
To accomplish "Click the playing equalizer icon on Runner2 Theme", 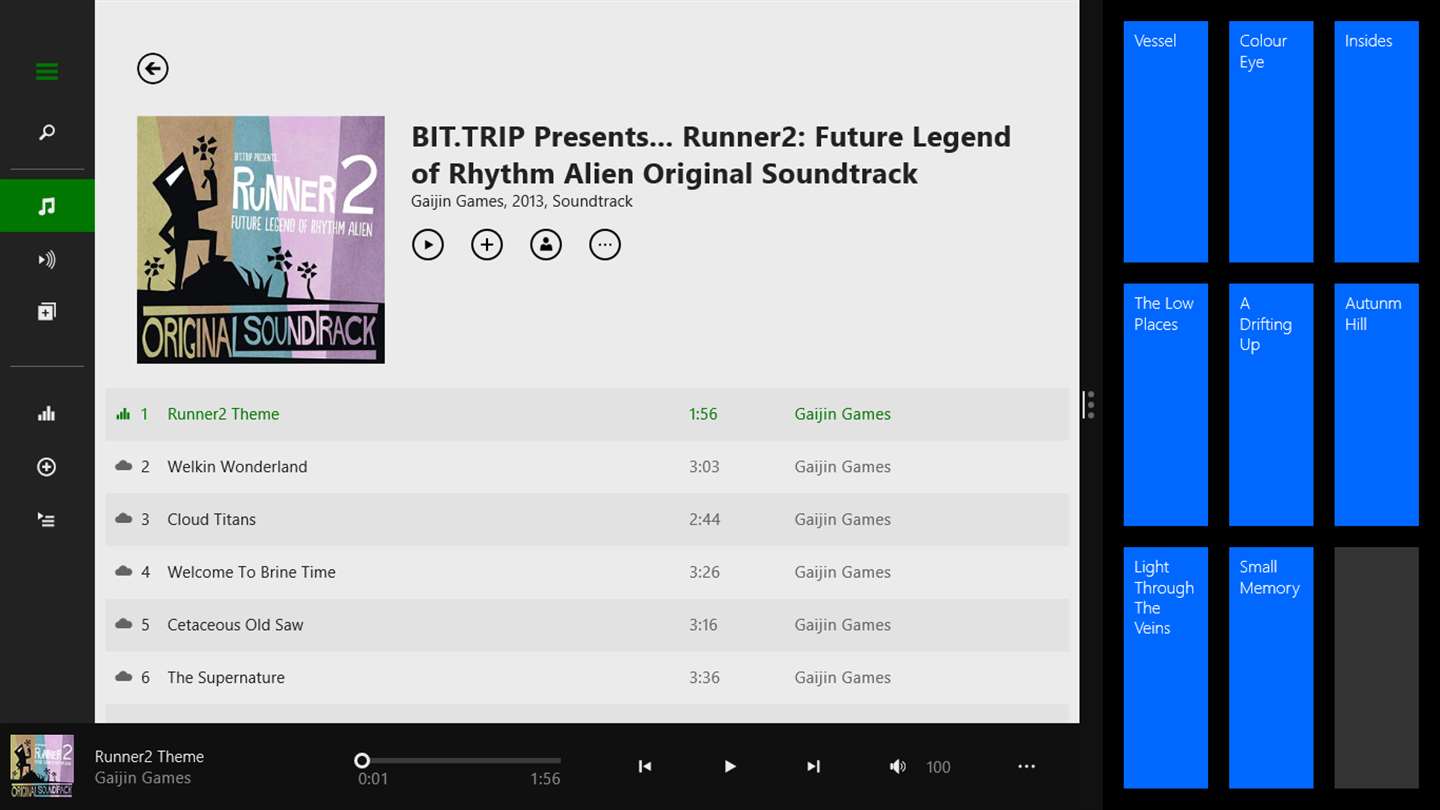I will [x=123, y=414].
